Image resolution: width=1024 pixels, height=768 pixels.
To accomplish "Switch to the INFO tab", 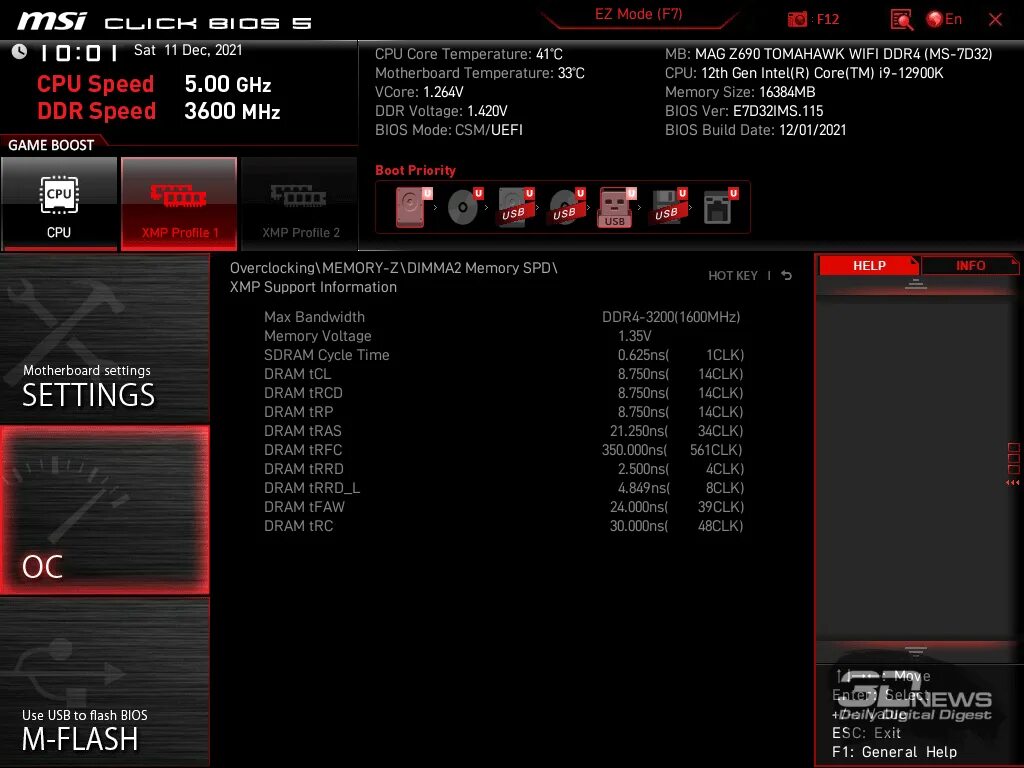I will click(x=970, y=266).
